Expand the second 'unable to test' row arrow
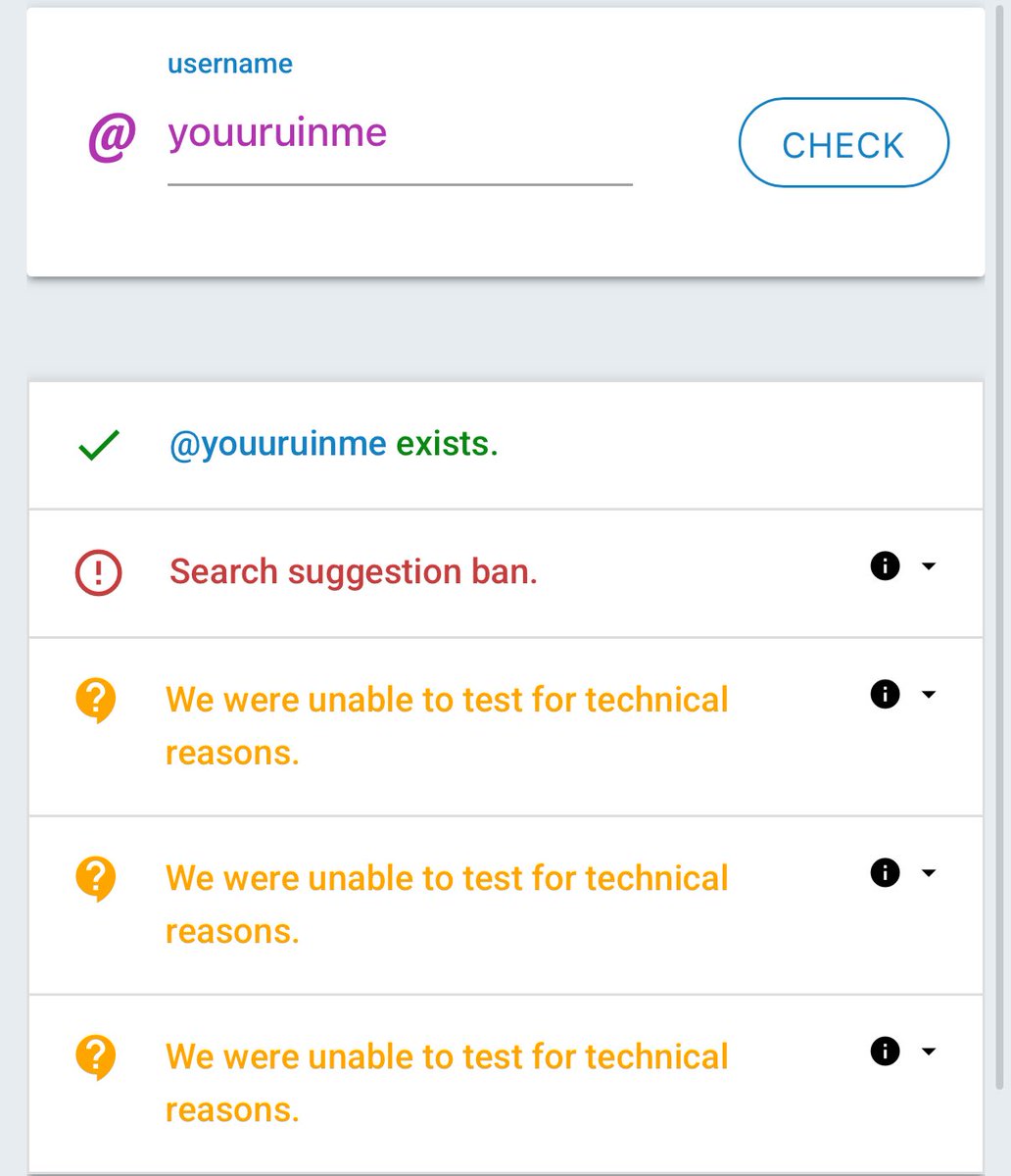This screenshot has height=1176, width=1011. (929, 873)
